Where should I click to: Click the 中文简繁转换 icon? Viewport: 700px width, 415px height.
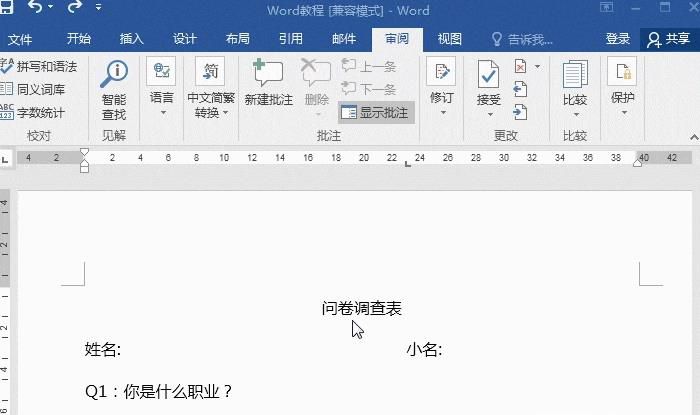[210, 71]
